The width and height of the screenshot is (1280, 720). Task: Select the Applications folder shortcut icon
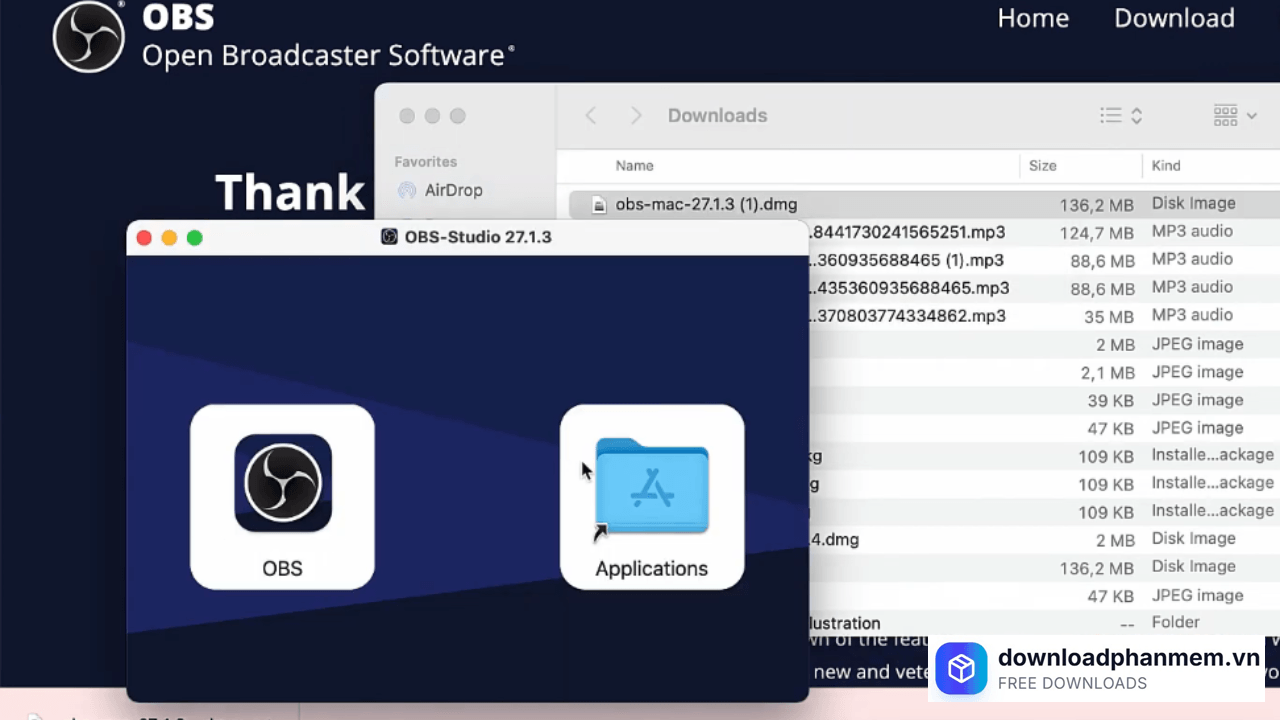click(652, 487)
